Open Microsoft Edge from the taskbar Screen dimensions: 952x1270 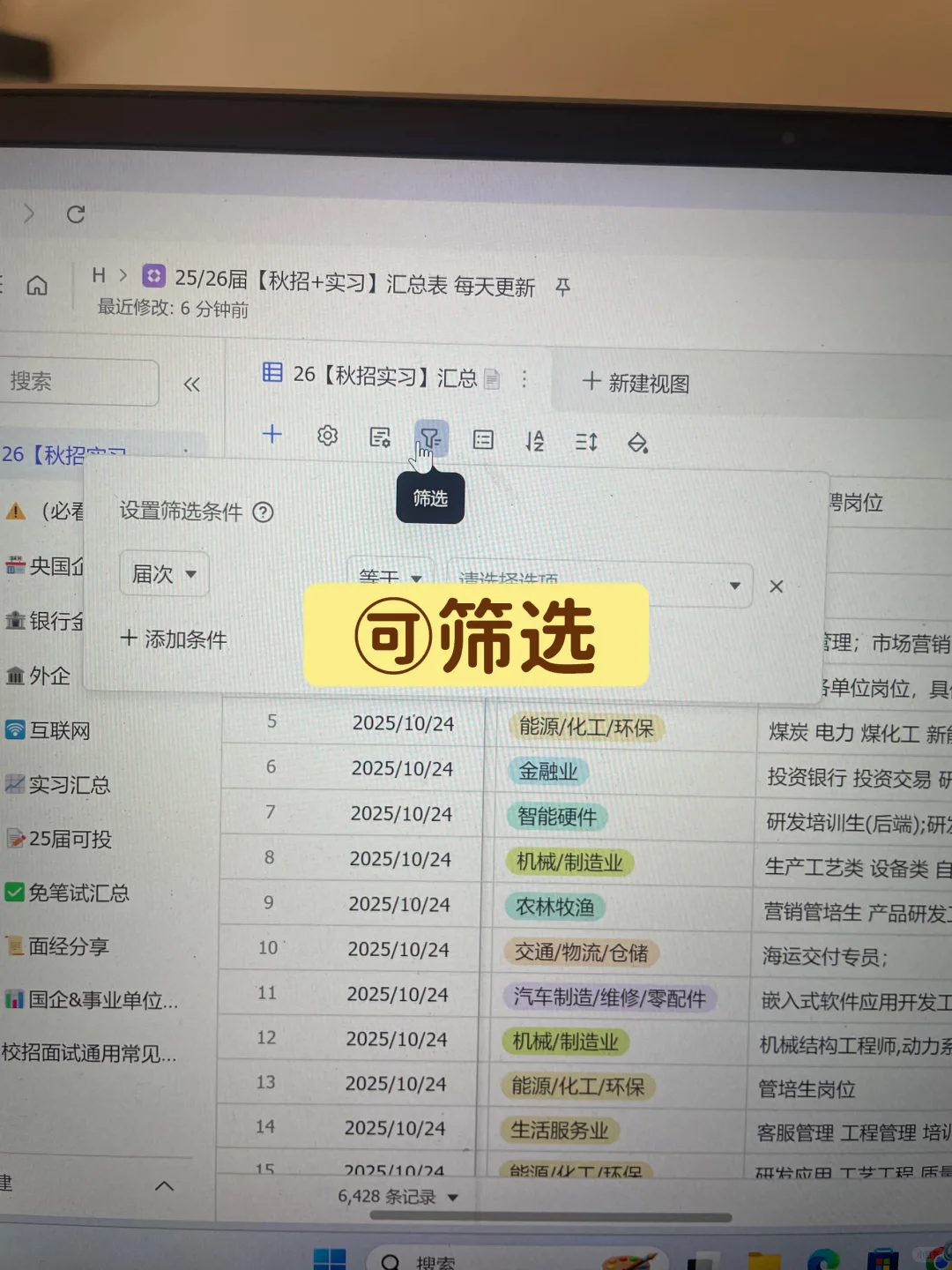tap(822, 1259)
